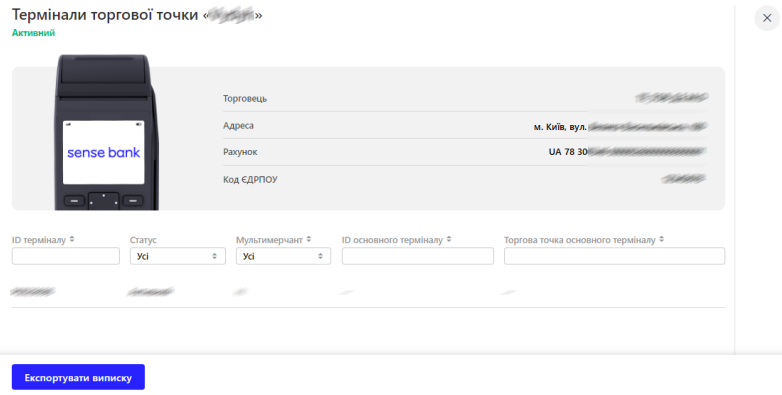This screenshot has height=395, width=782.
Task: Click the terminal row status cell
Action: point(150,291)
